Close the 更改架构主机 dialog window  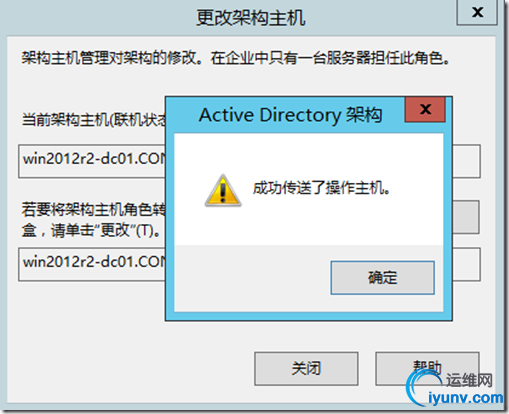[477, 12]
